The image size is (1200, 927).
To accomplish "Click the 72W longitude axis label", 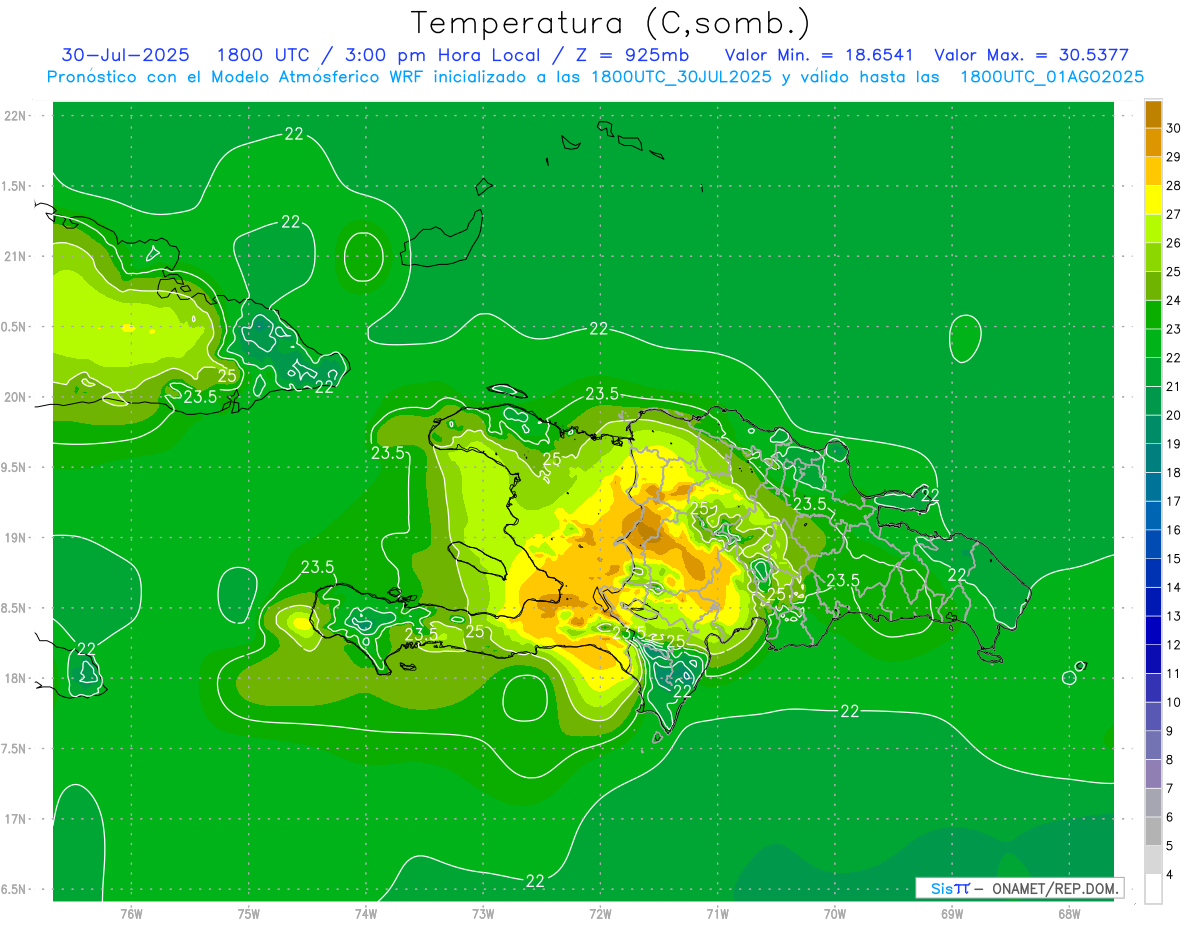I will (600, 913).
